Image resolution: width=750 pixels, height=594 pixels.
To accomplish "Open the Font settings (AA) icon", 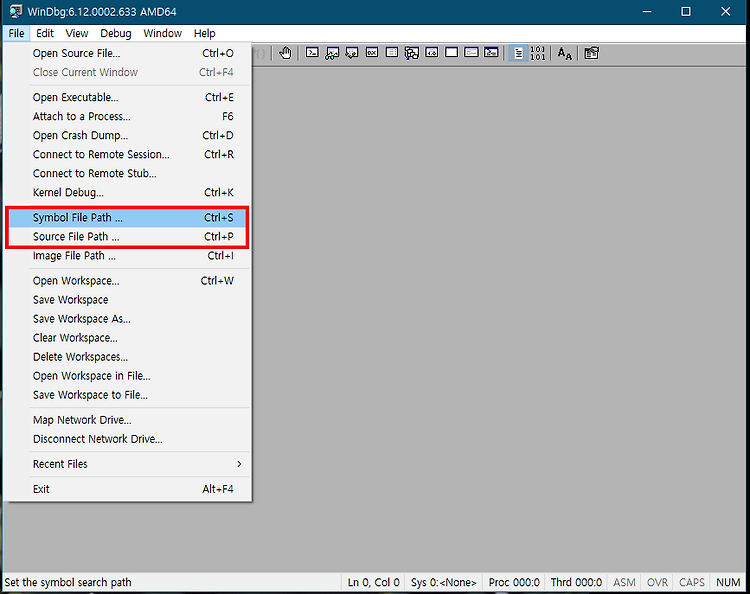I will point(564,53).
